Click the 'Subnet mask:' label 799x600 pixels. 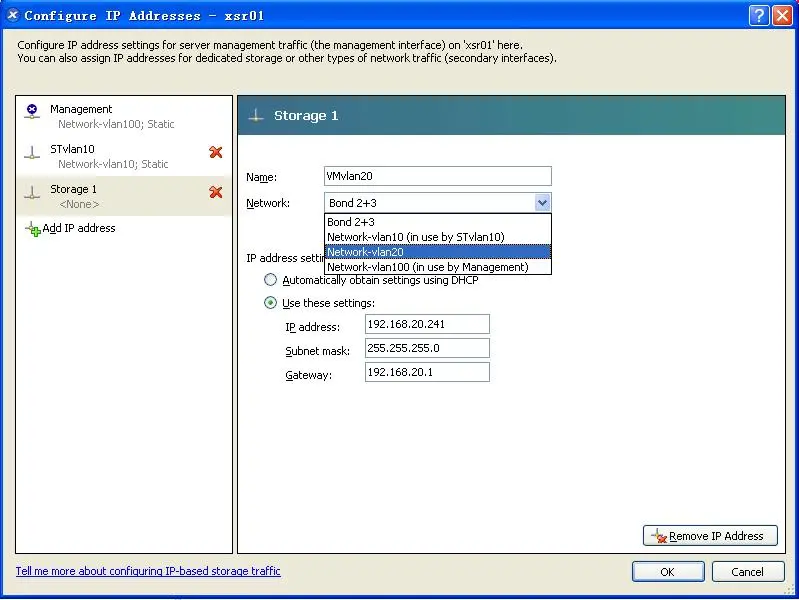[x=317, y=351]
